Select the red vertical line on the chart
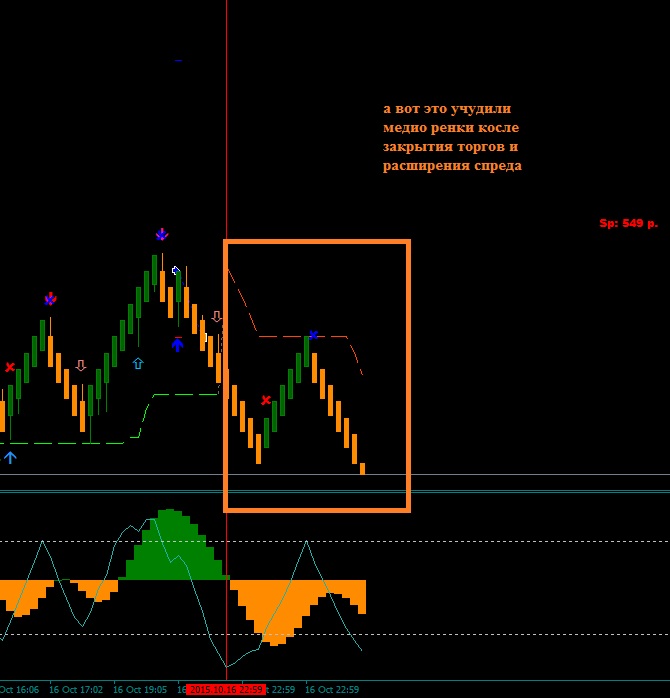The width and height of the screenshot is (670, 698). coord(227,338)
